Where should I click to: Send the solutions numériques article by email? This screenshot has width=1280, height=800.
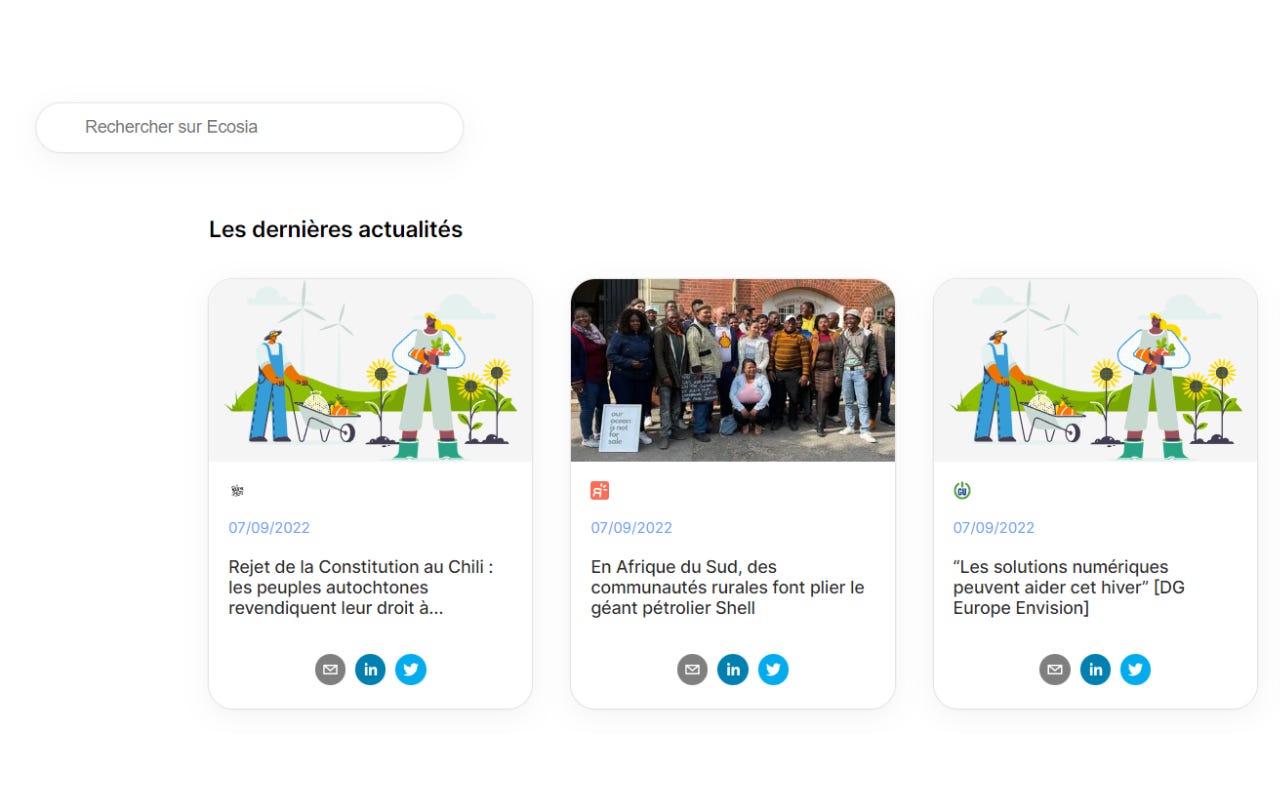(x=1055, y=669)
